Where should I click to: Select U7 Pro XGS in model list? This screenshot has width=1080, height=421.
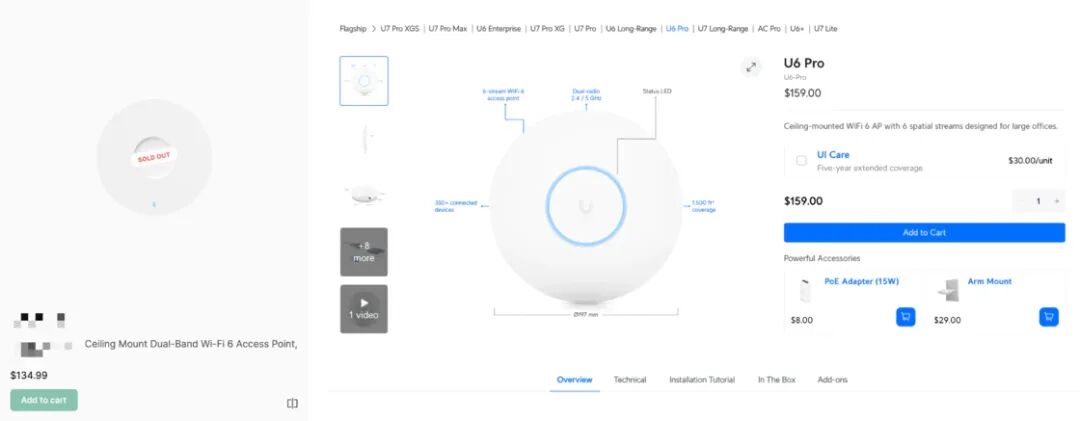click(399, 29)
